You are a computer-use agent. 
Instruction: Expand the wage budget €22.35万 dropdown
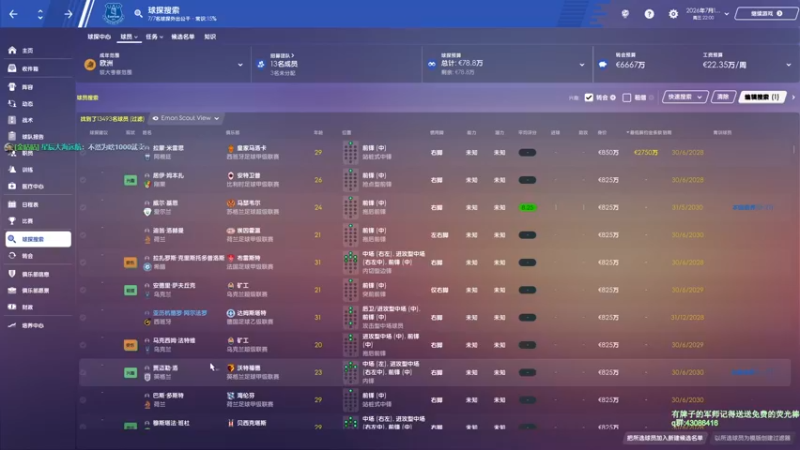(x=788, y=65)
